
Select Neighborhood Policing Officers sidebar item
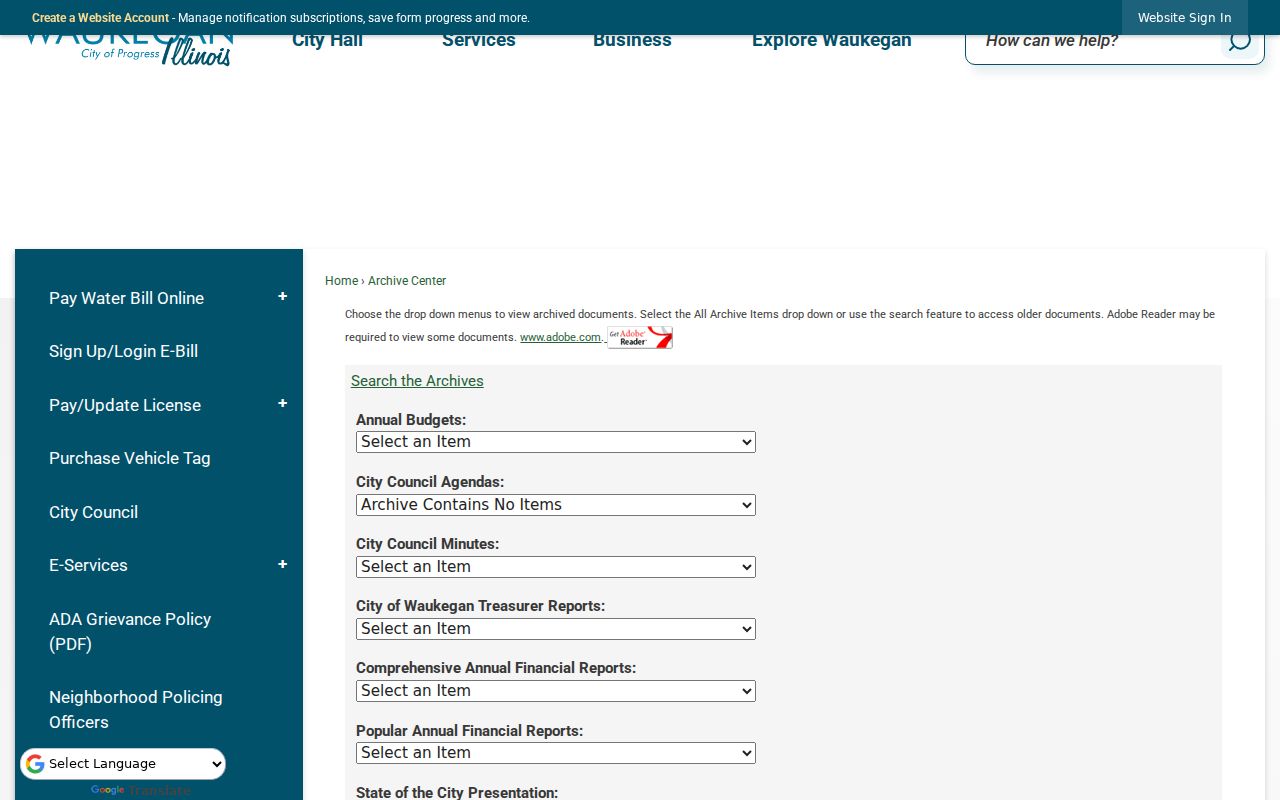tap(136, 709)
